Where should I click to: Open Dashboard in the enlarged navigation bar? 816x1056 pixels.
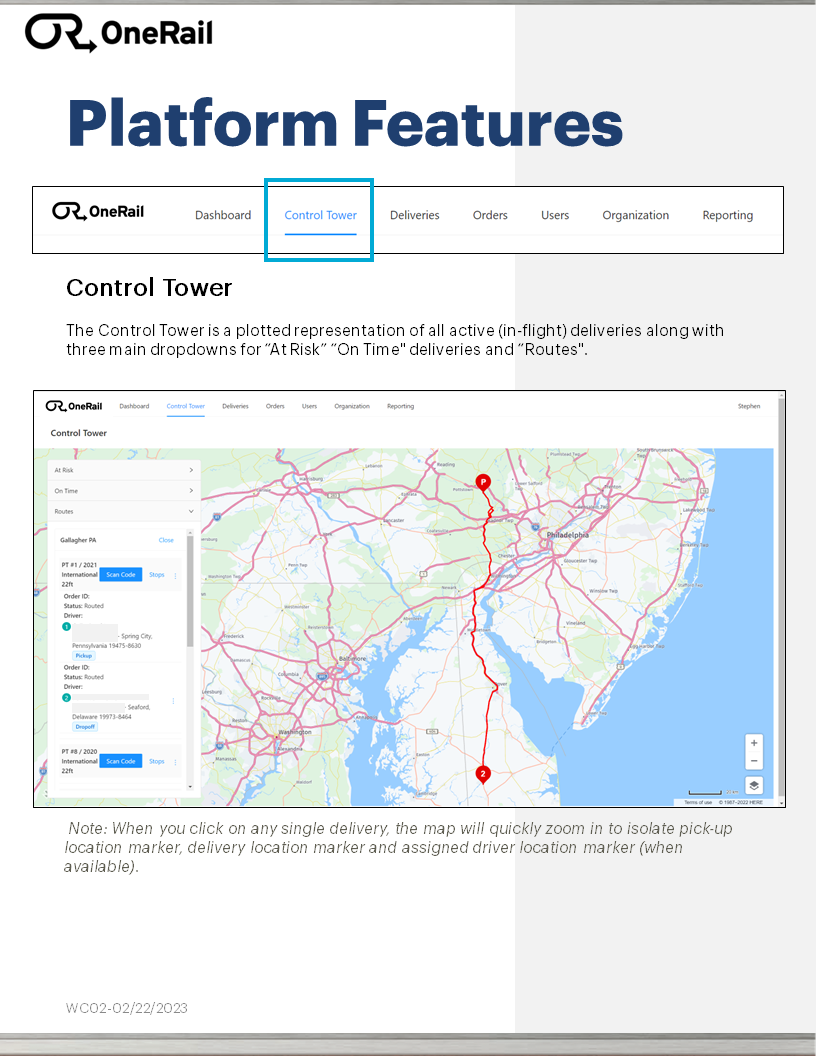point(223,216)
